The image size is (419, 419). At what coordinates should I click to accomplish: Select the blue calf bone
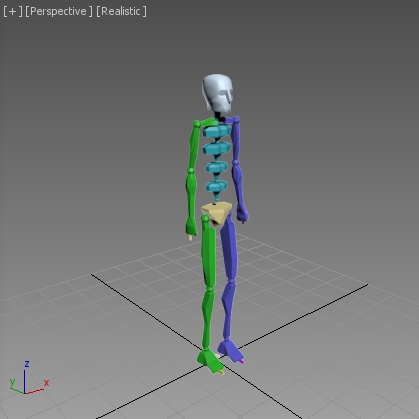click(228, 312)
